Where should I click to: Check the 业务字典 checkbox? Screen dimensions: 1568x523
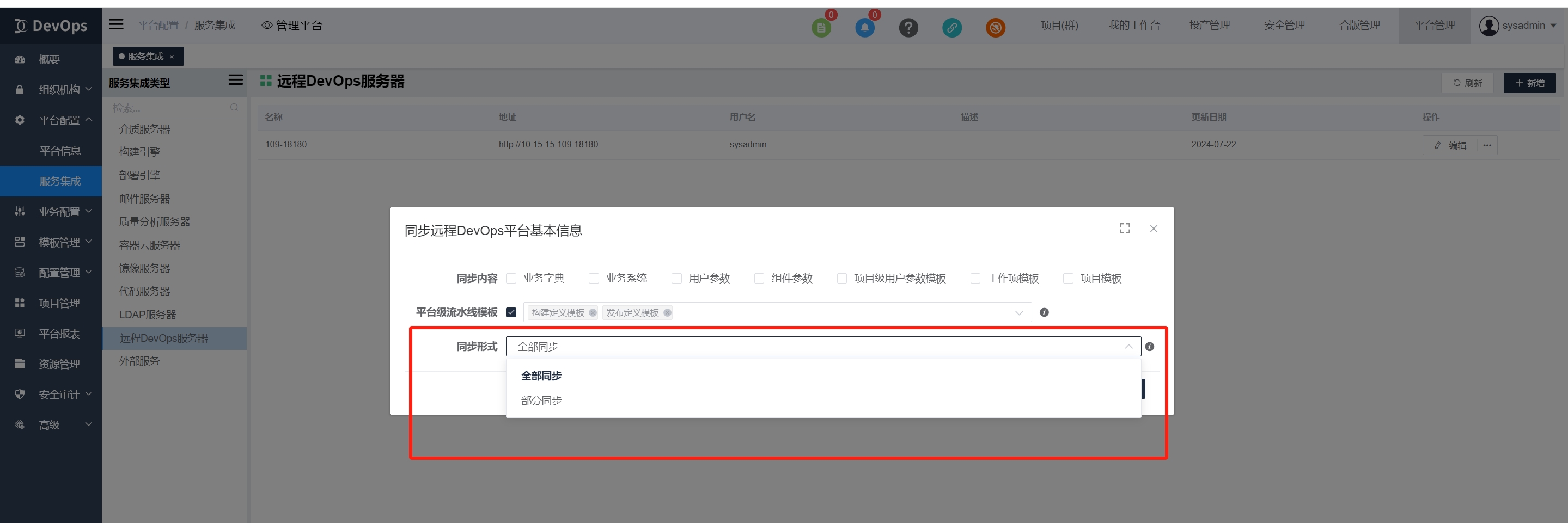point(511,279)
